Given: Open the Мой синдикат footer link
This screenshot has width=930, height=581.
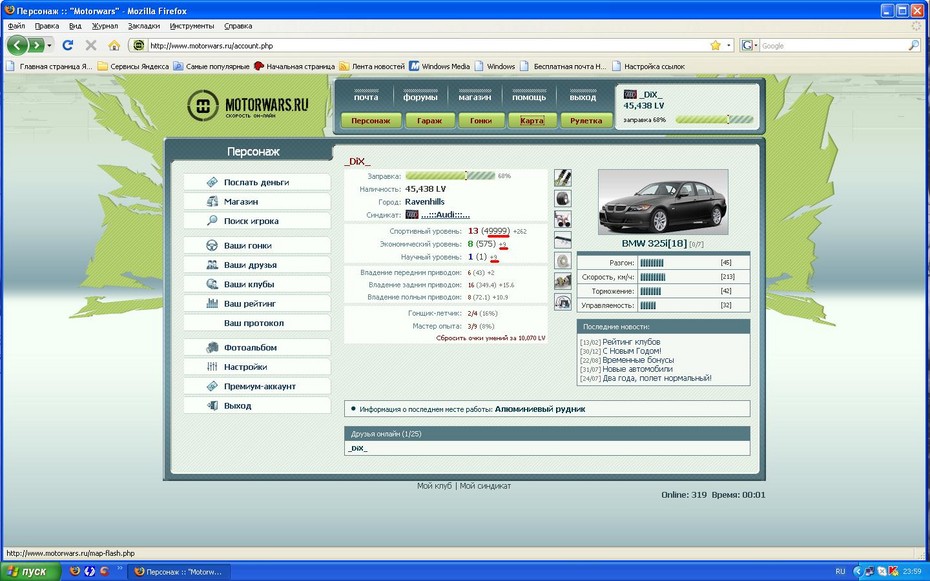Looking at the screenshot, I should 485,486.
